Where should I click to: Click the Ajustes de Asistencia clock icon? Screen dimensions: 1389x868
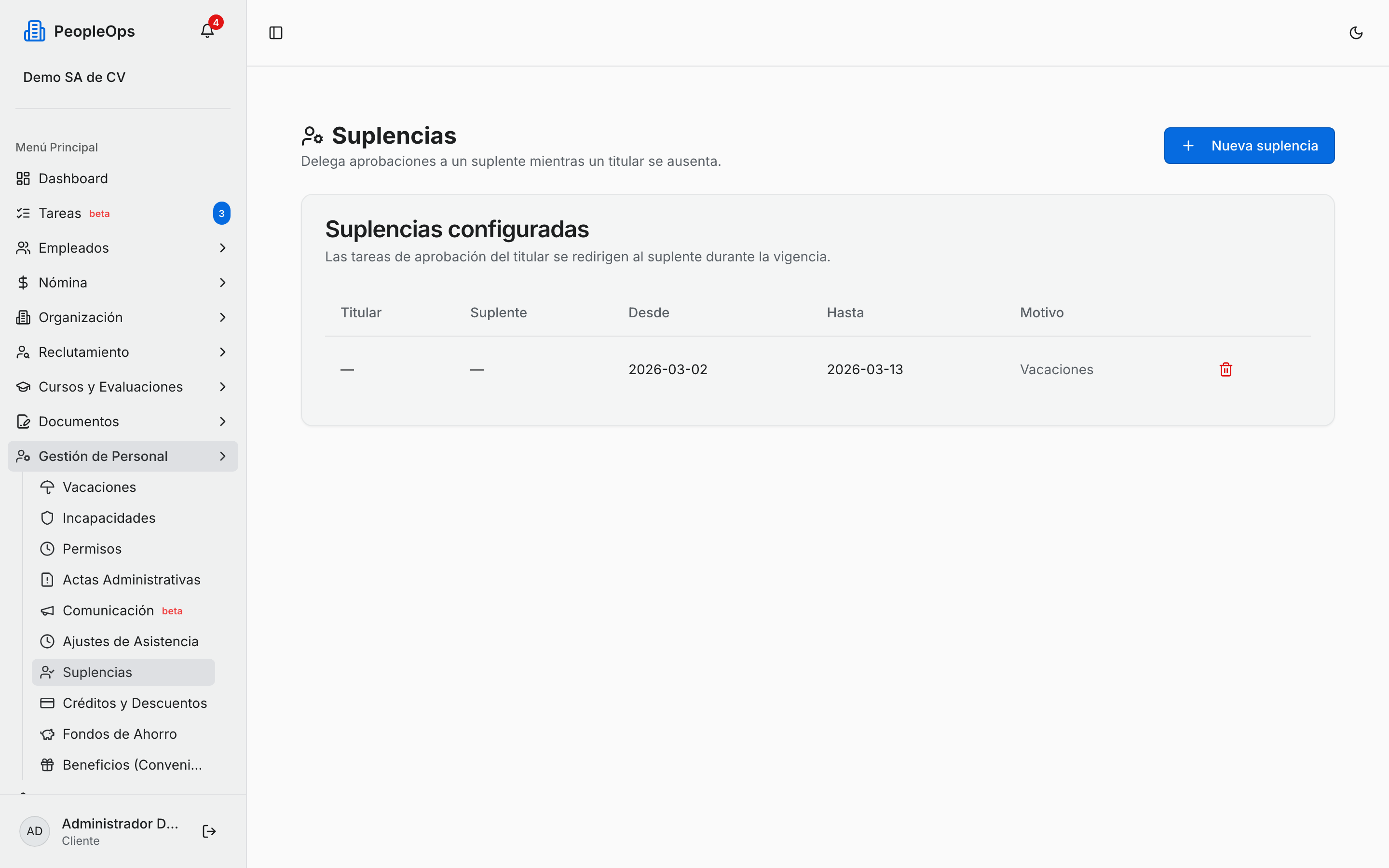coord(47,641)
